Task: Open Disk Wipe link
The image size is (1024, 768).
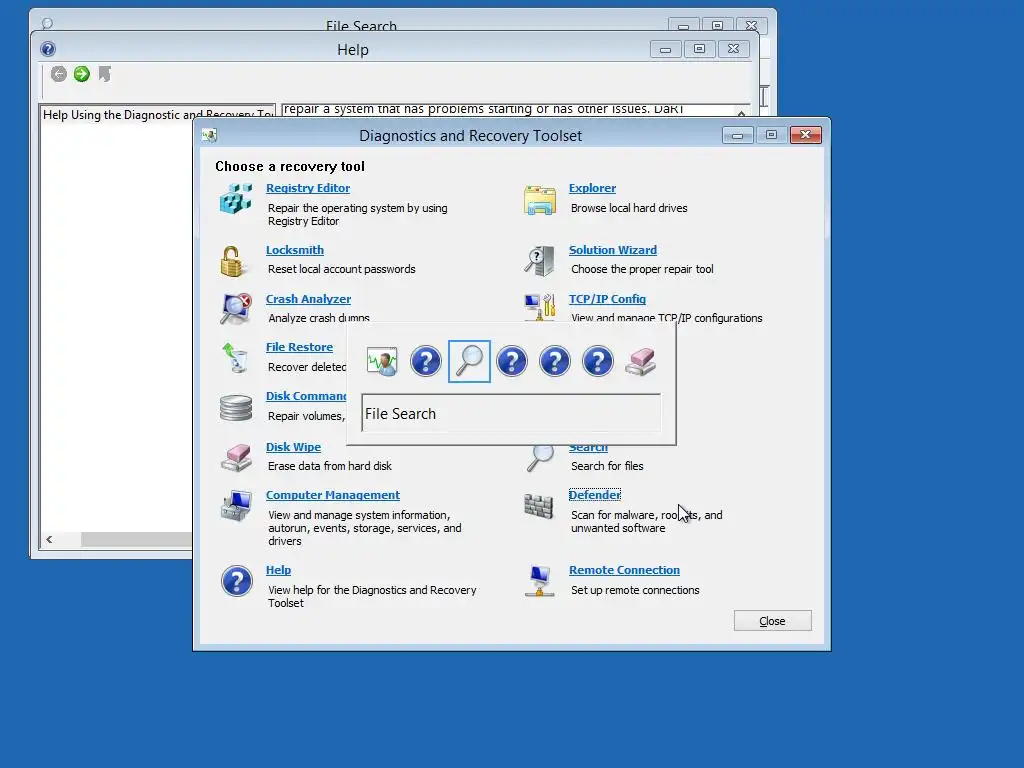Action: [293, 447]
